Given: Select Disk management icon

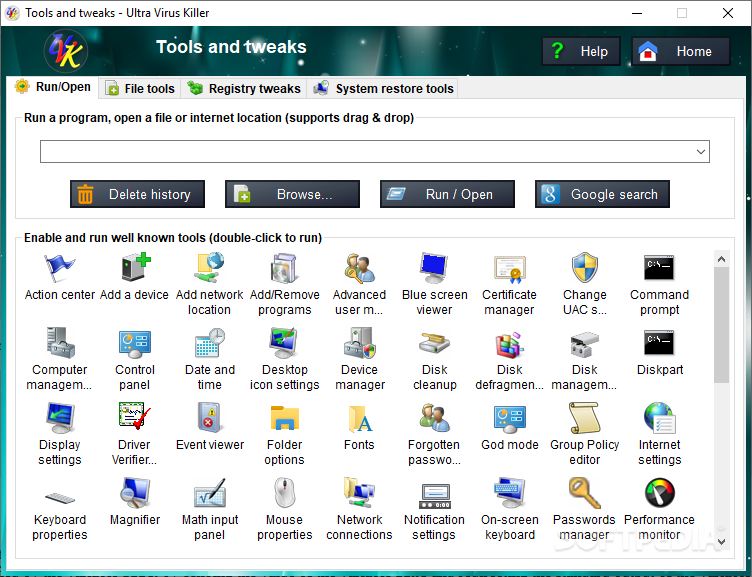Looking at the screenshot, I should click(x=585, y=343).
